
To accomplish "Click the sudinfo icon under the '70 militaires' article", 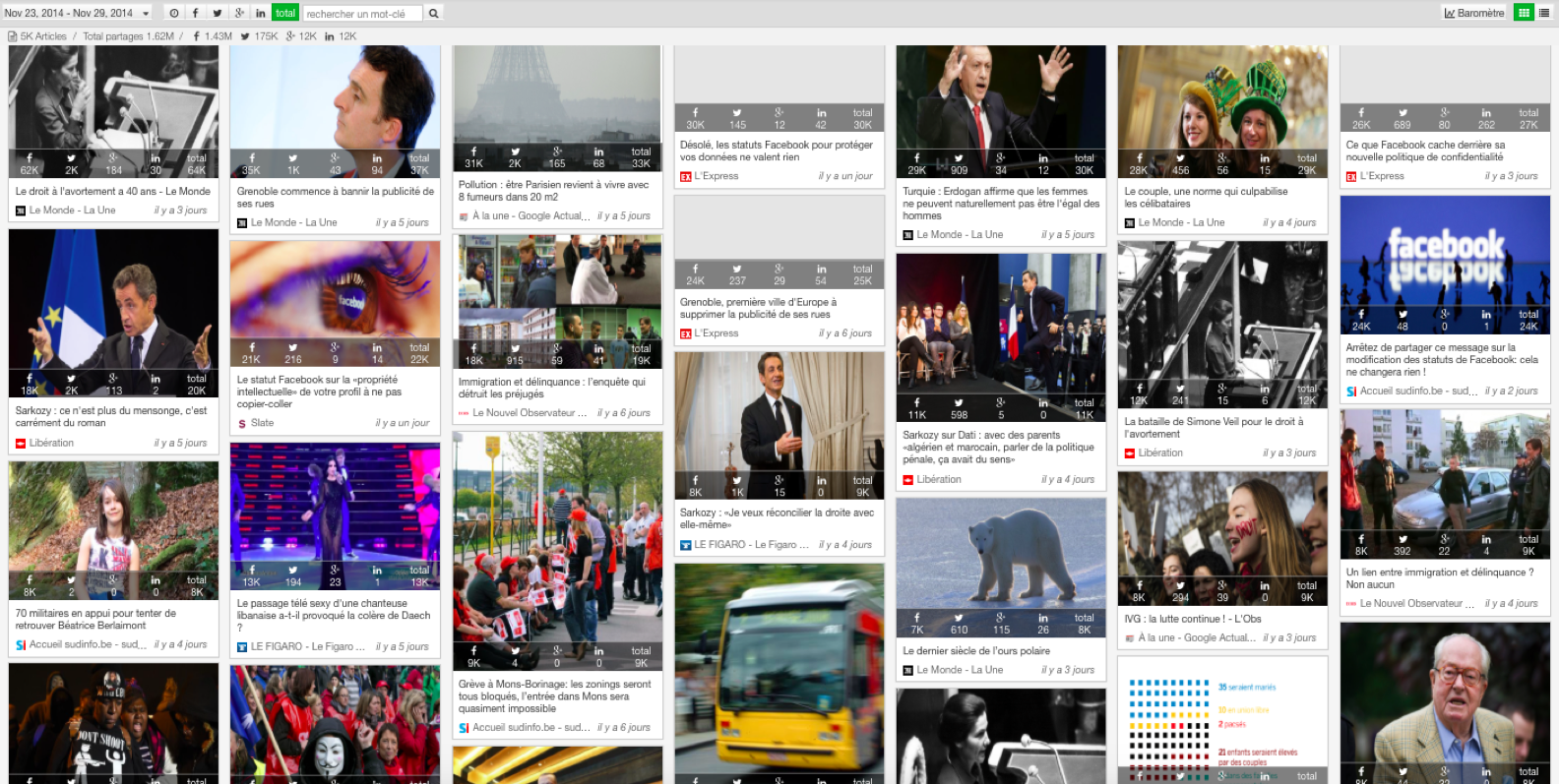I will (x=21, y=645).
